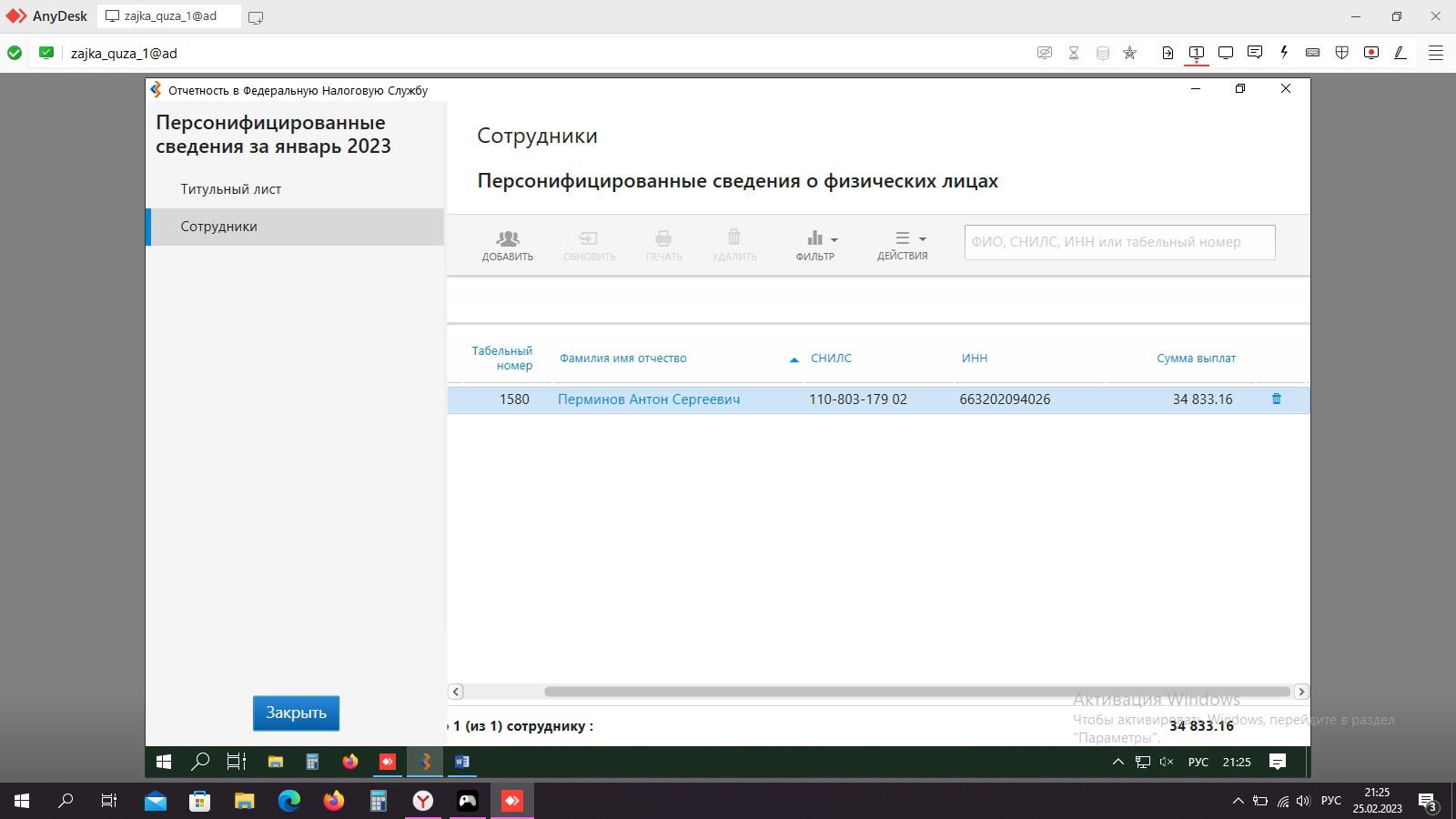The width and height of the screenshot is (1456, 819).
Task: Click AnyDesk keyboard icon
Action: click(1313, 53)
